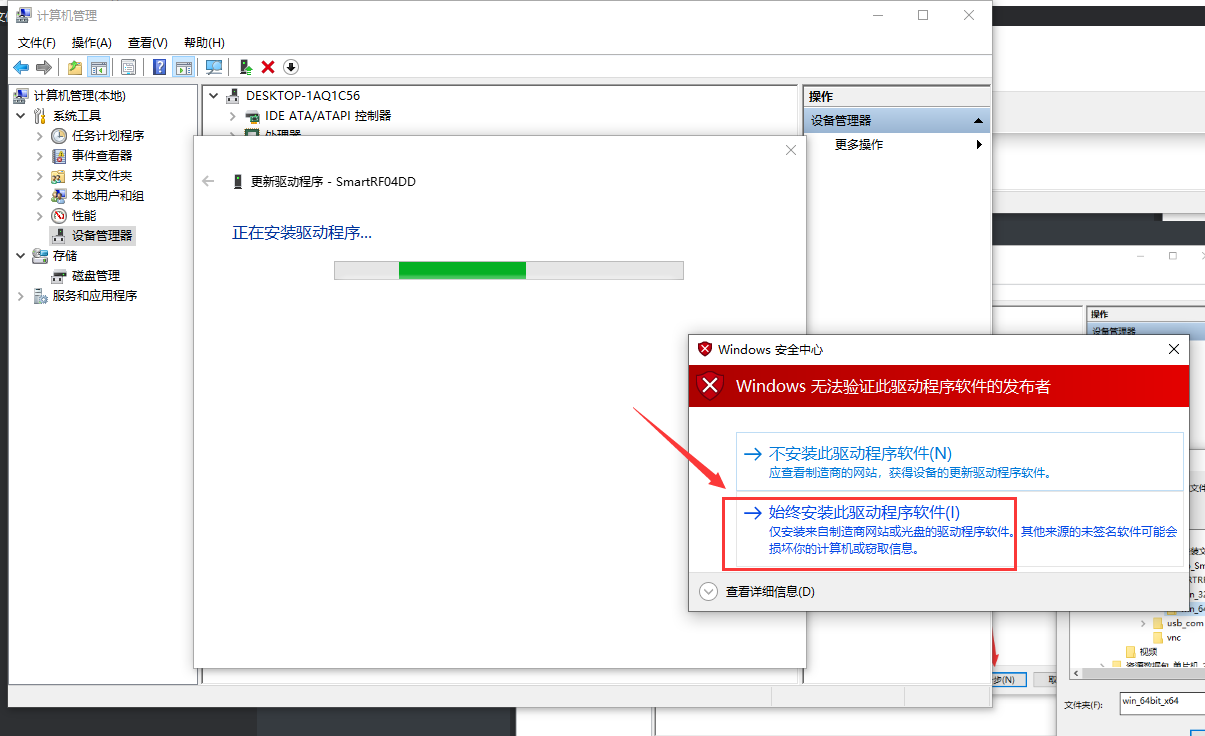Choose 不安装此驱动程序软件(N) option
Image resolution: width=1205 pixels, height=736 pixels.
click(x=960, y=461)
